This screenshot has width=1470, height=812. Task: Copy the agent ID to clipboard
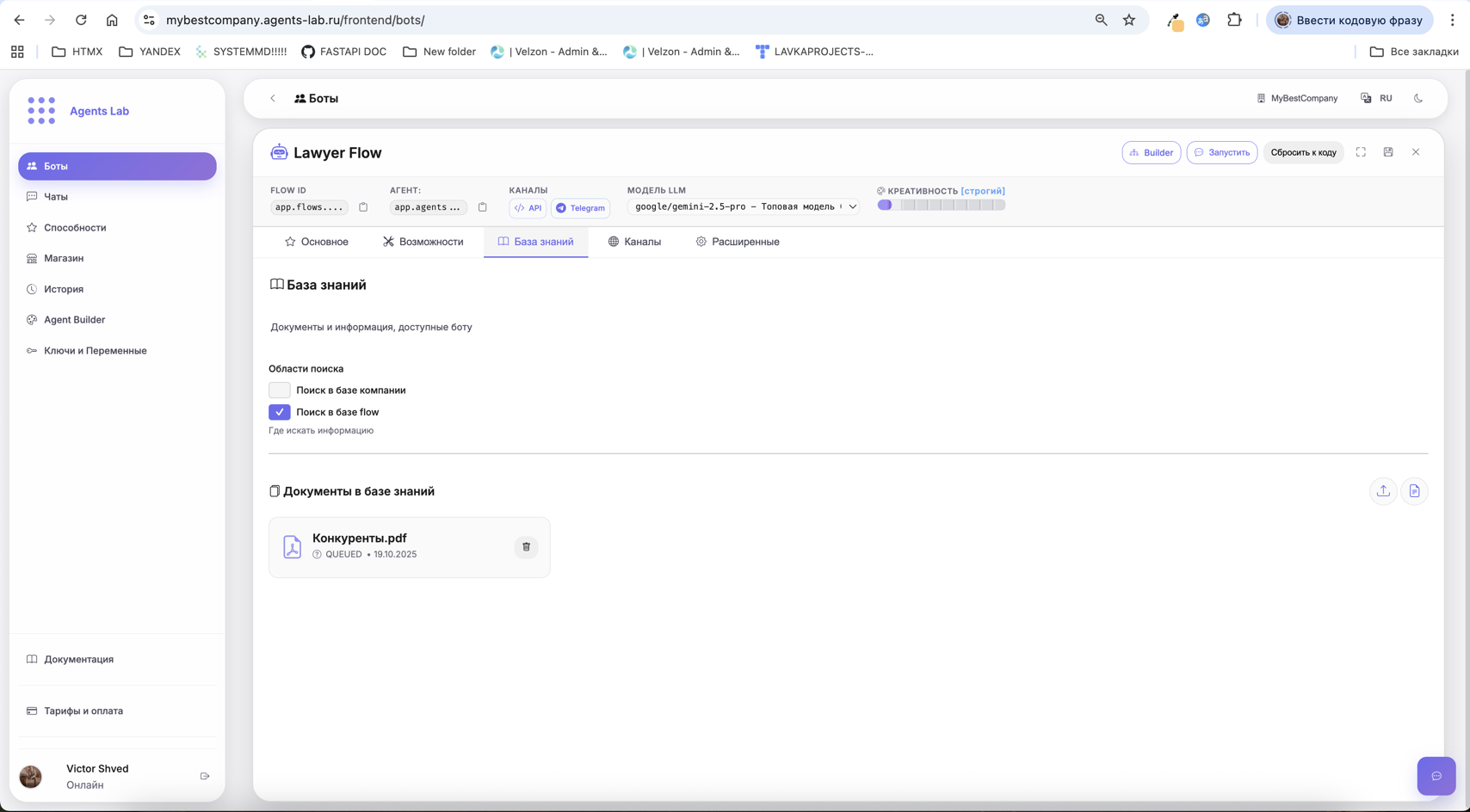point(482,207)
